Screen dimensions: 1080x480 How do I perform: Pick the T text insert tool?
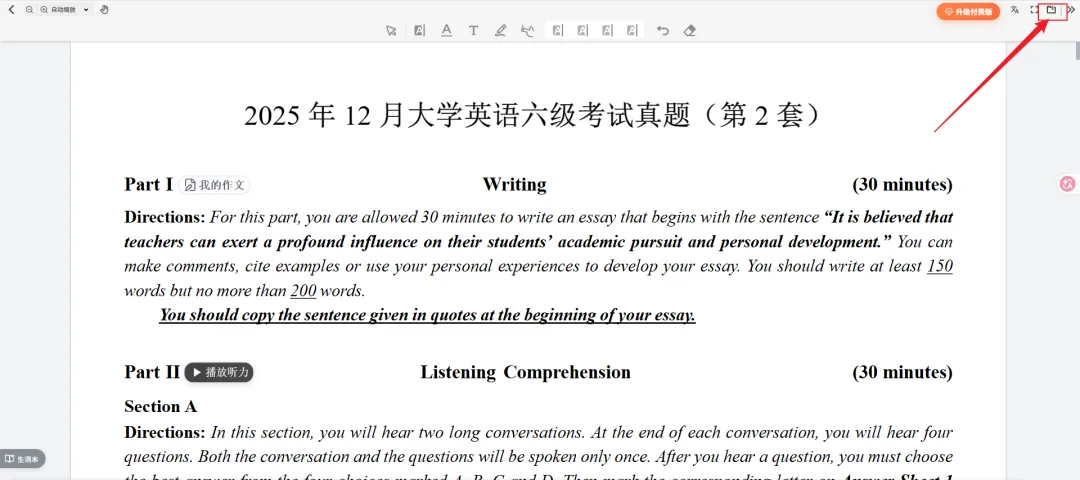click(473, 30)
